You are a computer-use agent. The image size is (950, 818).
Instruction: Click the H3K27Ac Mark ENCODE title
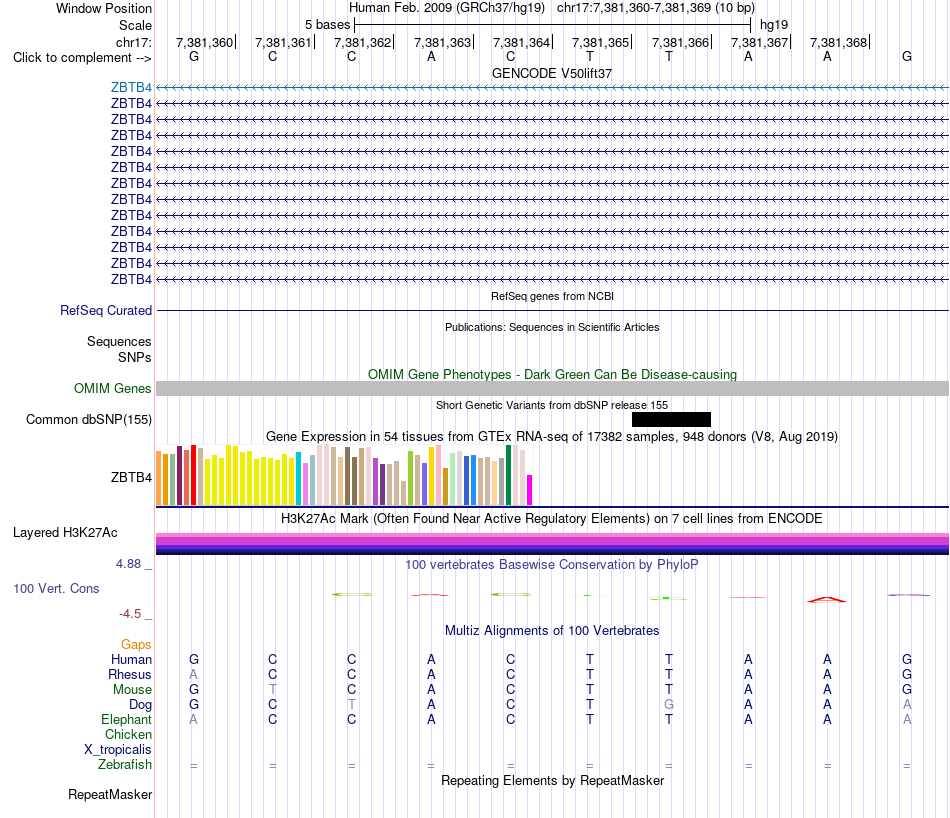552,519
